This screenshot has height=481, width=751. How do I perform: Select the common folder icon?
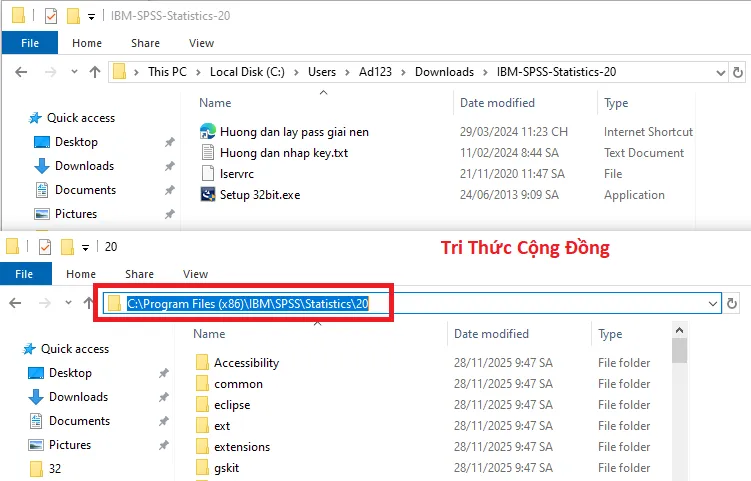pyautogui.click(x=202, y=384)
